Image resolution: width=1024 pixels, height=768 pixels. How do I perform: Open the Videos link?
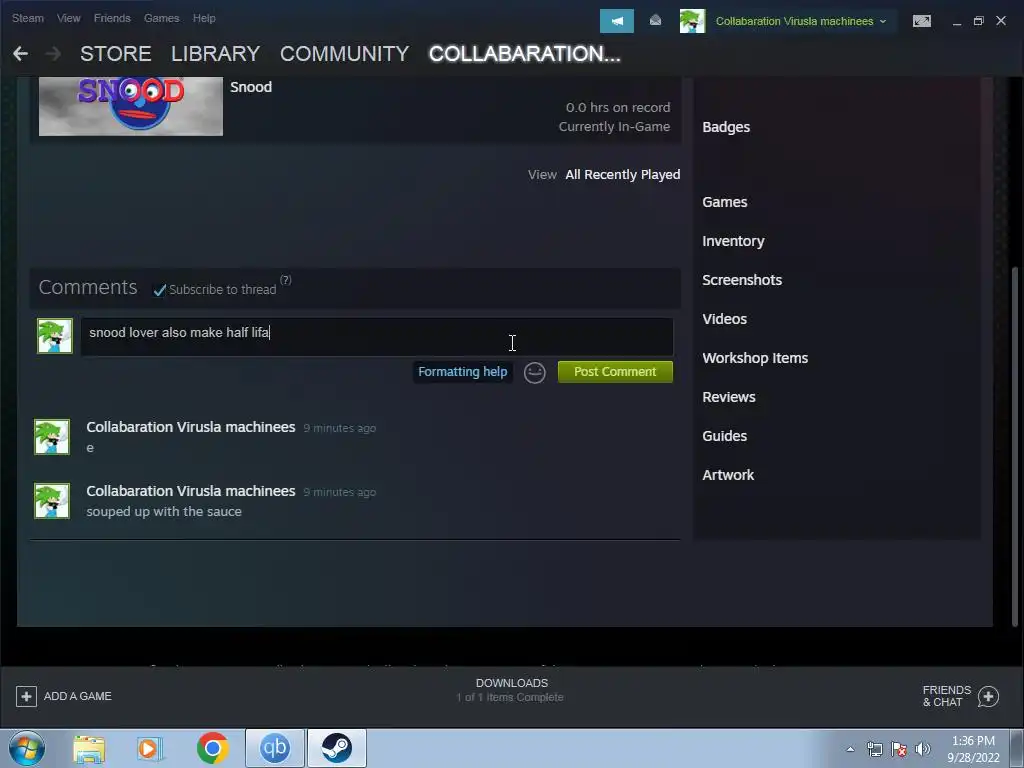[724, 319]
